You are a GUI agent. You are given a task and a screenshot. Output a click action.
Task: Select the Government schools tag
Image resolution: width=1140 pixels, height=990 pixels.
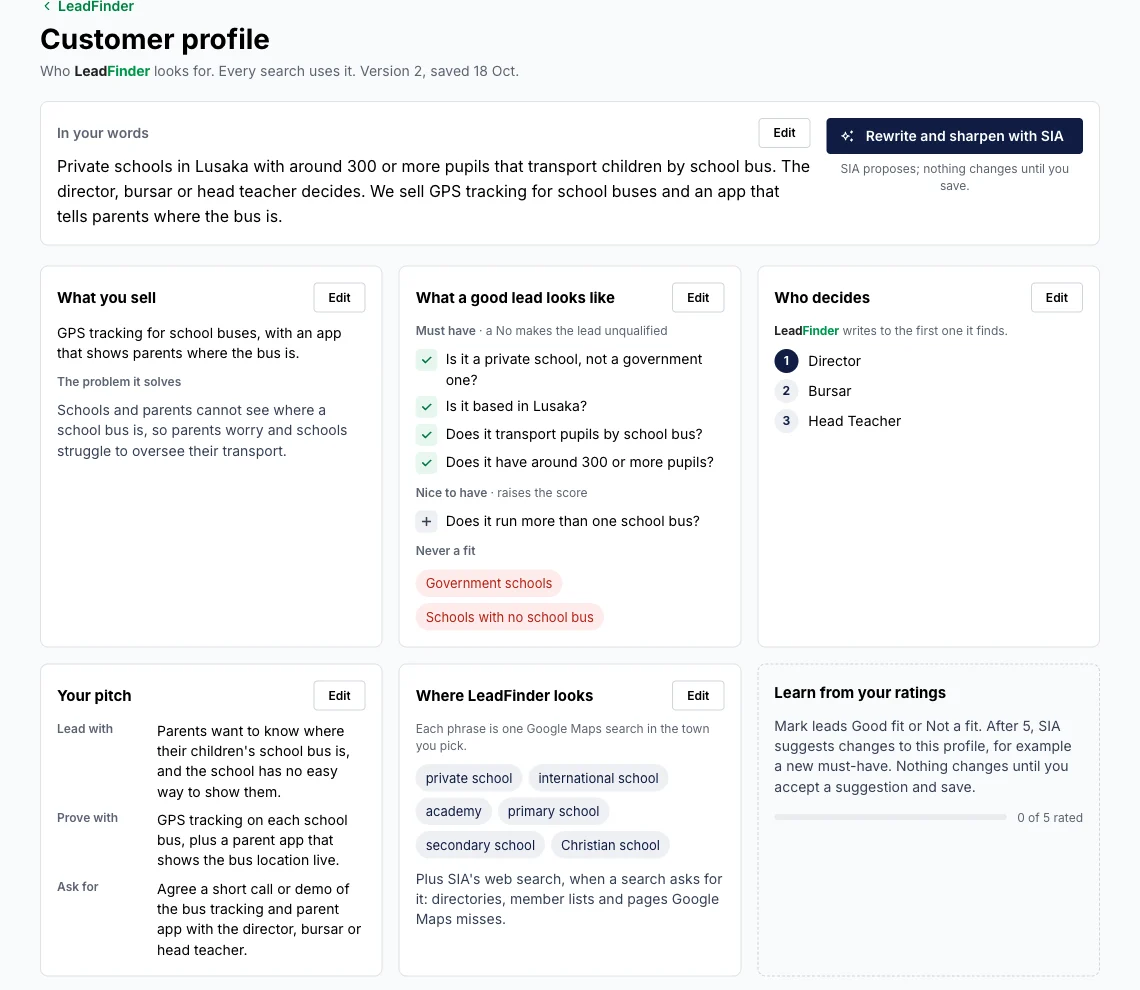pyautogui.click(x=489, y=583)
